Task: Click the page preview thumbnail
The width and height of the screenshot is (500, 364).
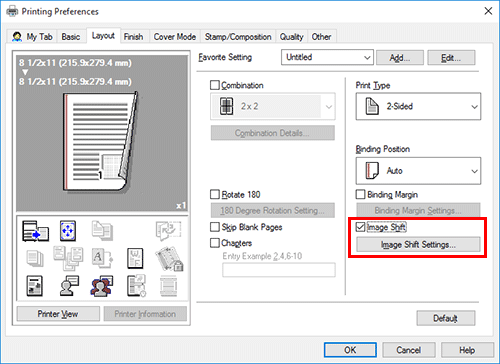Action: coord(102,133)
